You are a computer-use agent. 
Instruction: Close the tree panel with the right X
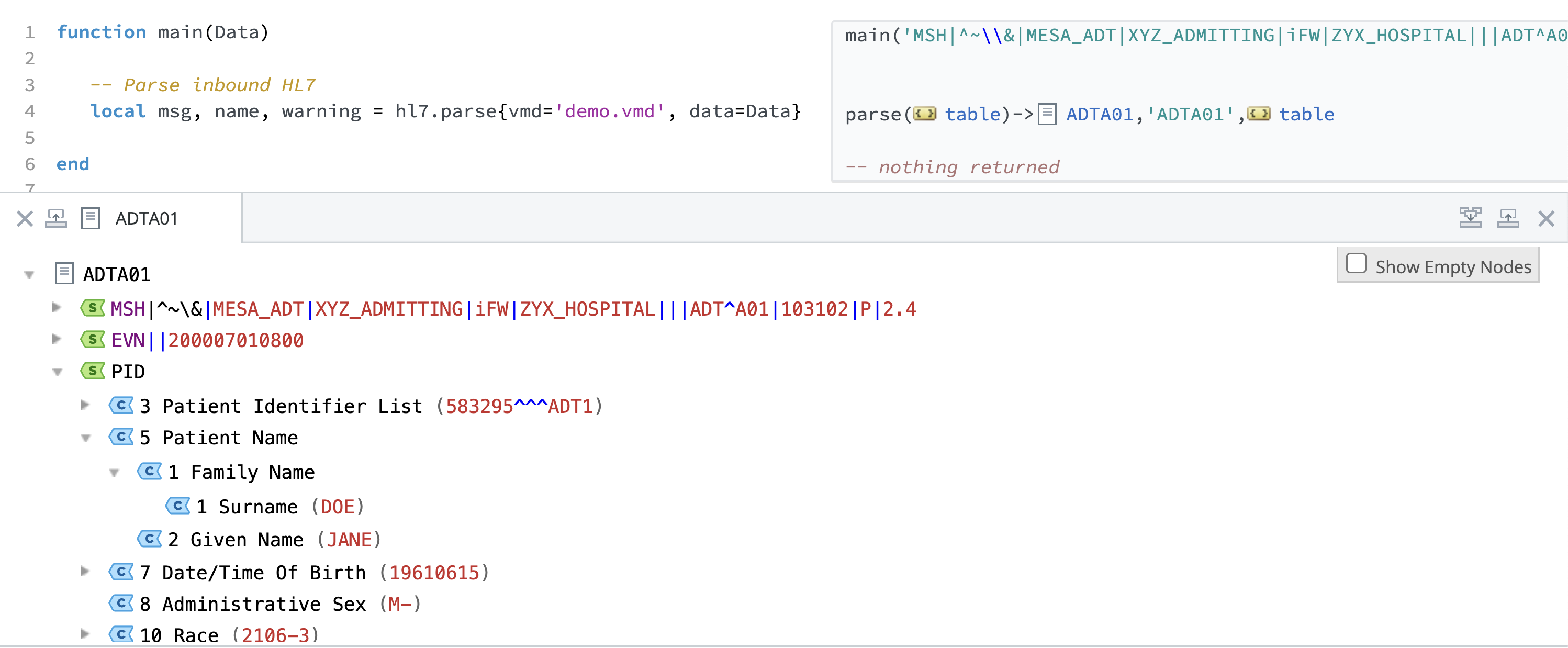point(1546,219)
